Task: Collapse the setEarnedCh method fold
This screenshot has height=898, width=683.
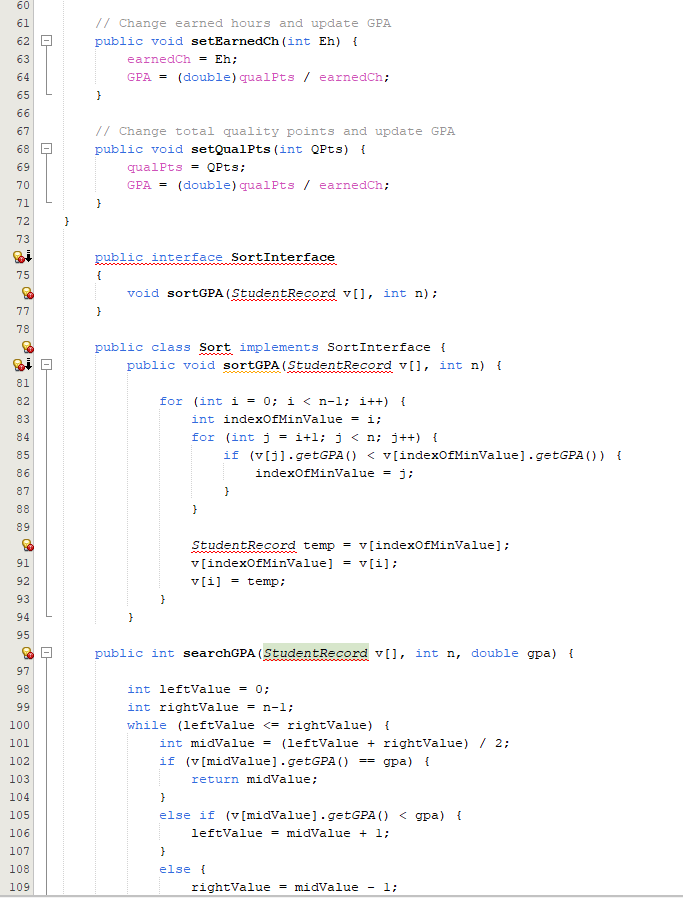Action: click(47, 41)
